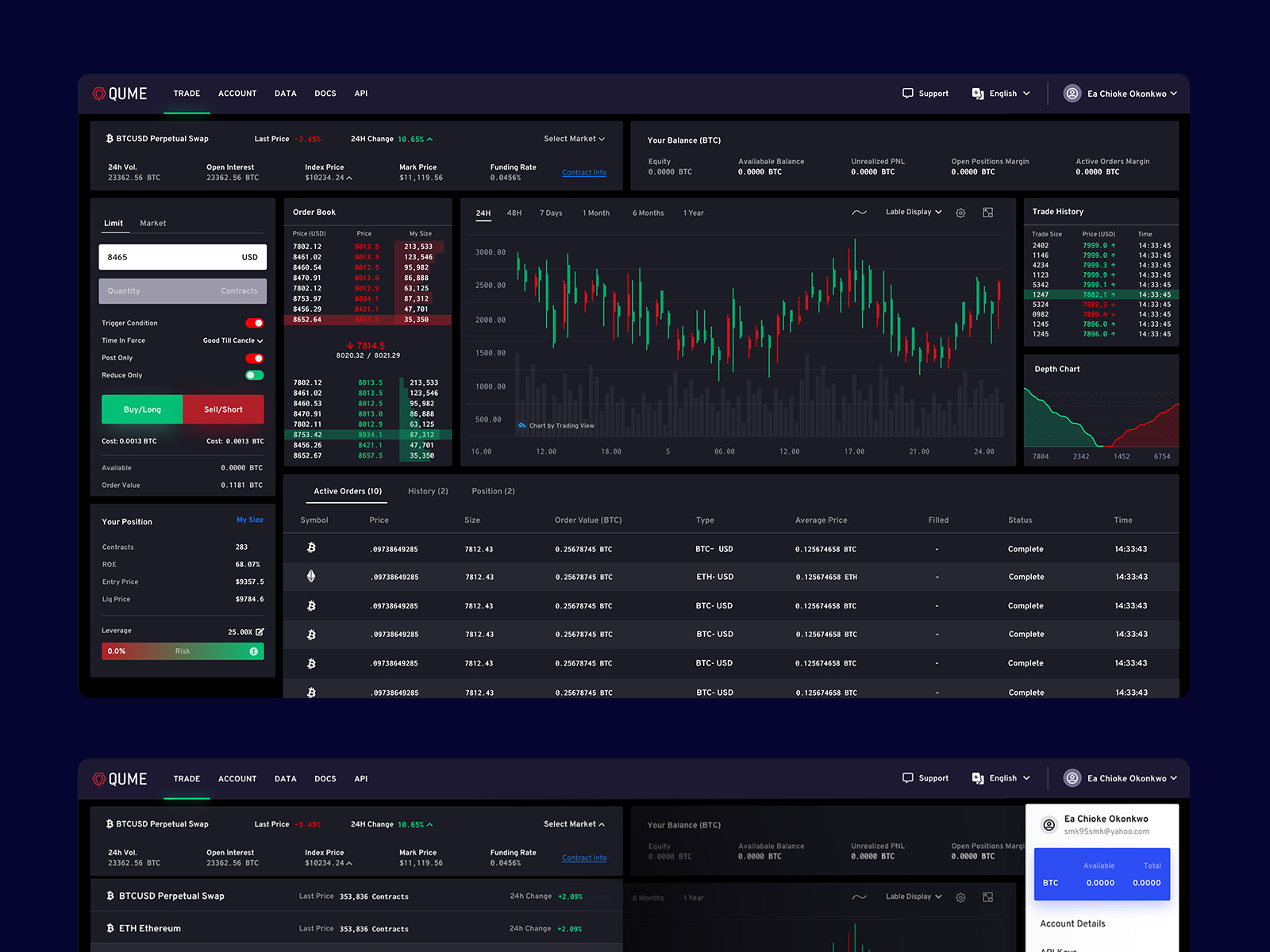Expand Ea Chioke Okonkwo user menu, top dashboard
This screenshot has height=952, width=1270.
click(1132, 94)
